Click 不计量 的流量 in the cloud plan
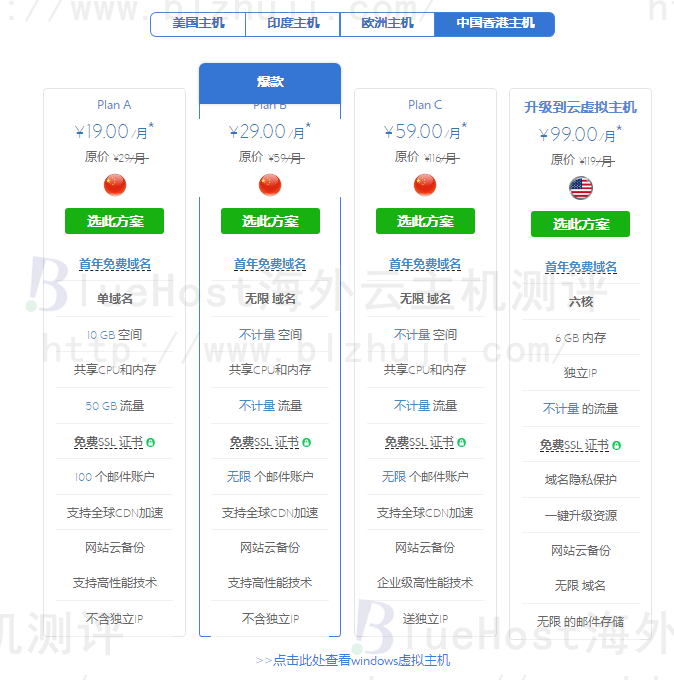The image size is (674, 680). pyautogui.click(x=580, y=409)
